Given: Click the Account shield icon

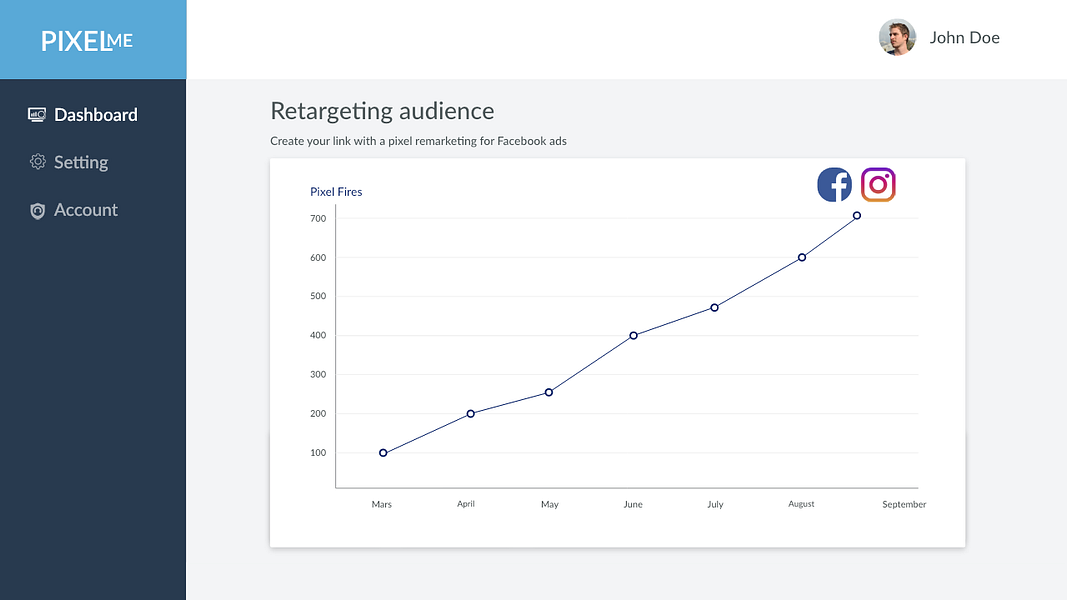Looking at the screenshot, I should tap(37, 210).
